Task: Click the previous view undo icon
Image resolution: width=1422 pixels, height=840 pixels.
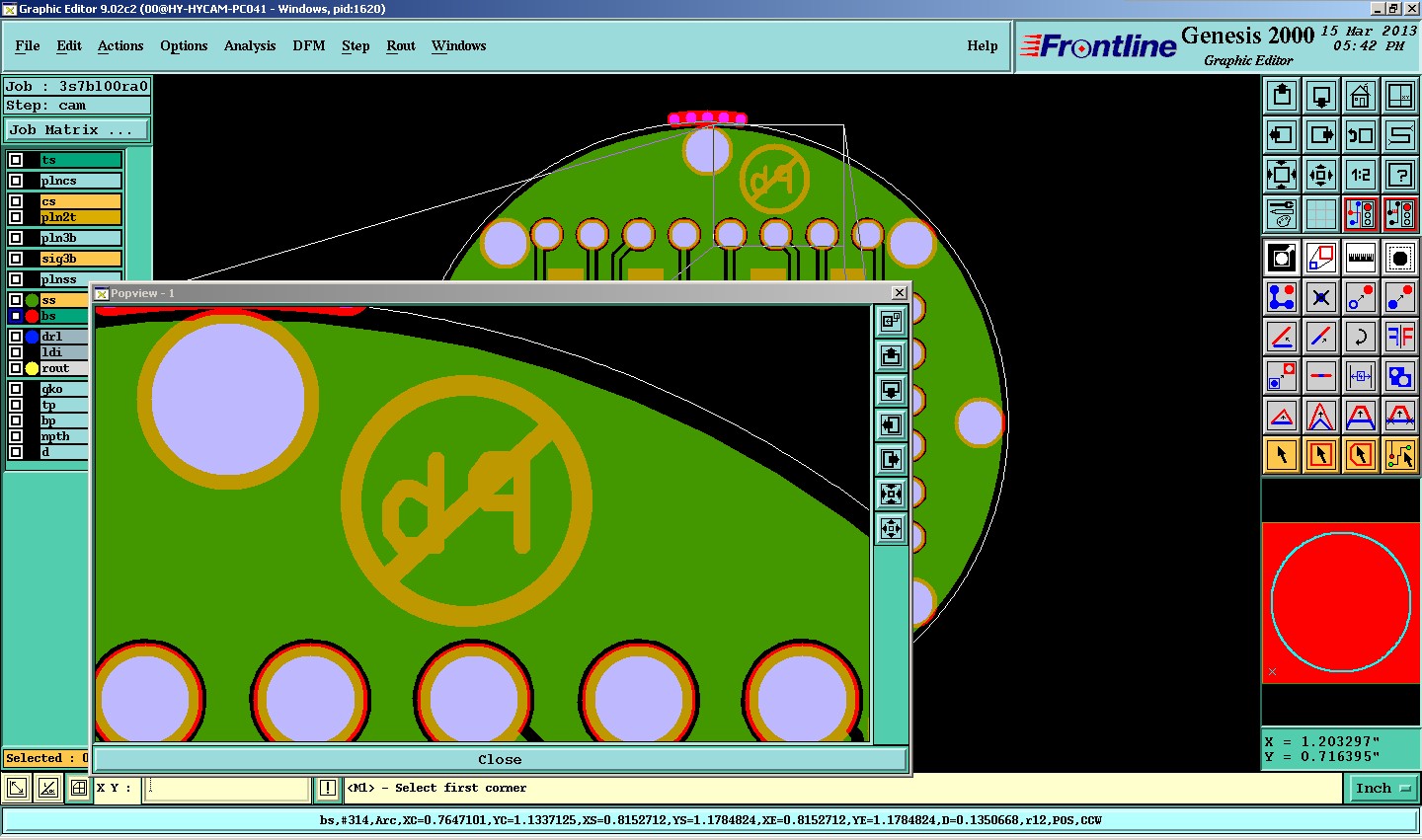Action: [1361, 135]
